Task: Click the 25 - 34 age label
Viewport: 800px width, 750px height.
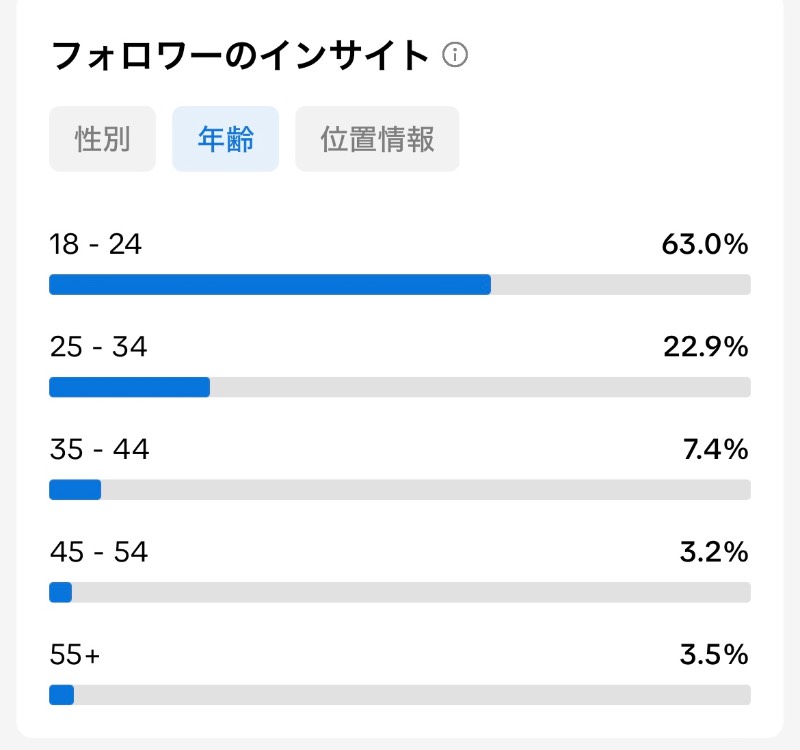Action: [98, 347]
